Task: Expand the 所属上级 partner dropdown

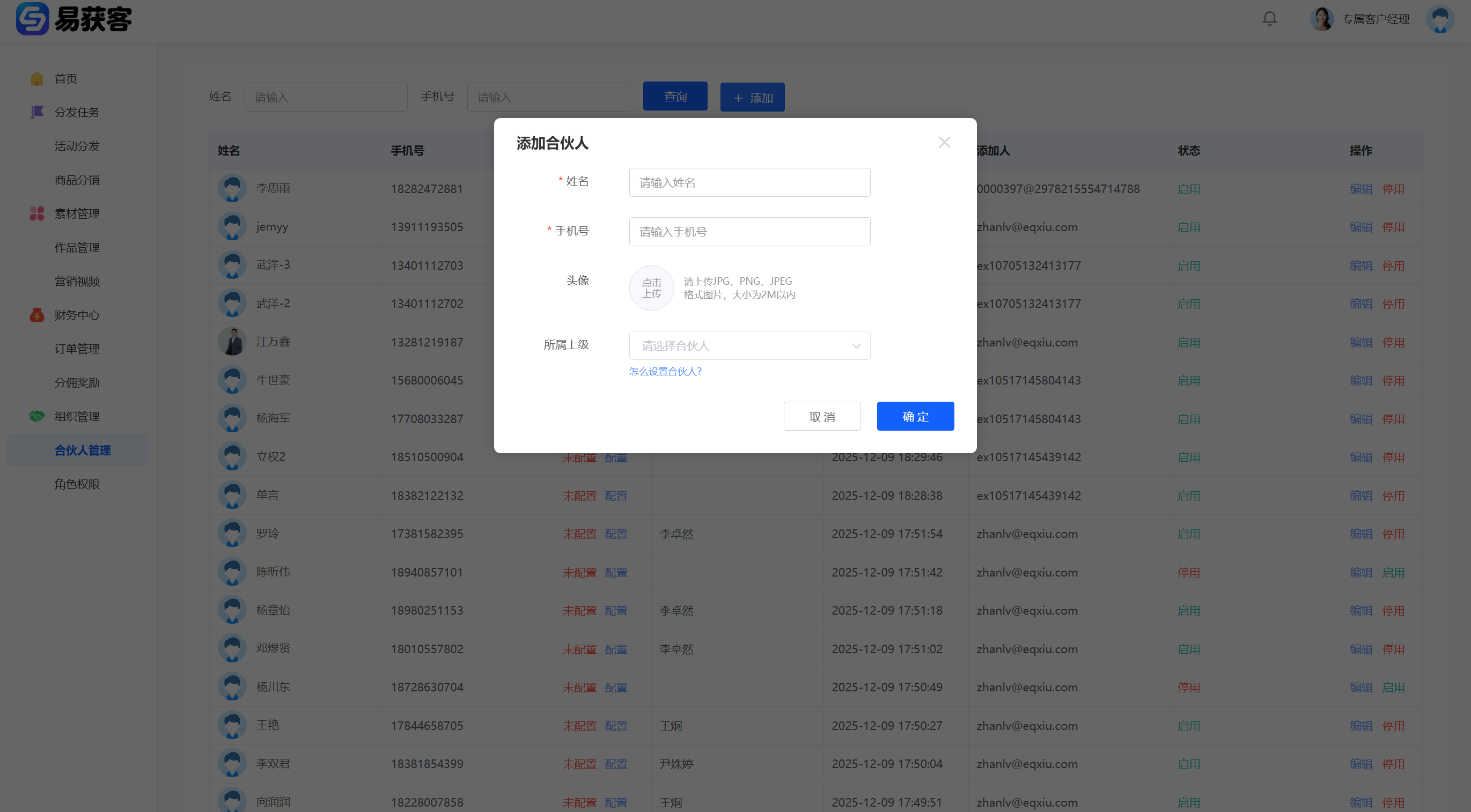Action: (x=749, y=345)
